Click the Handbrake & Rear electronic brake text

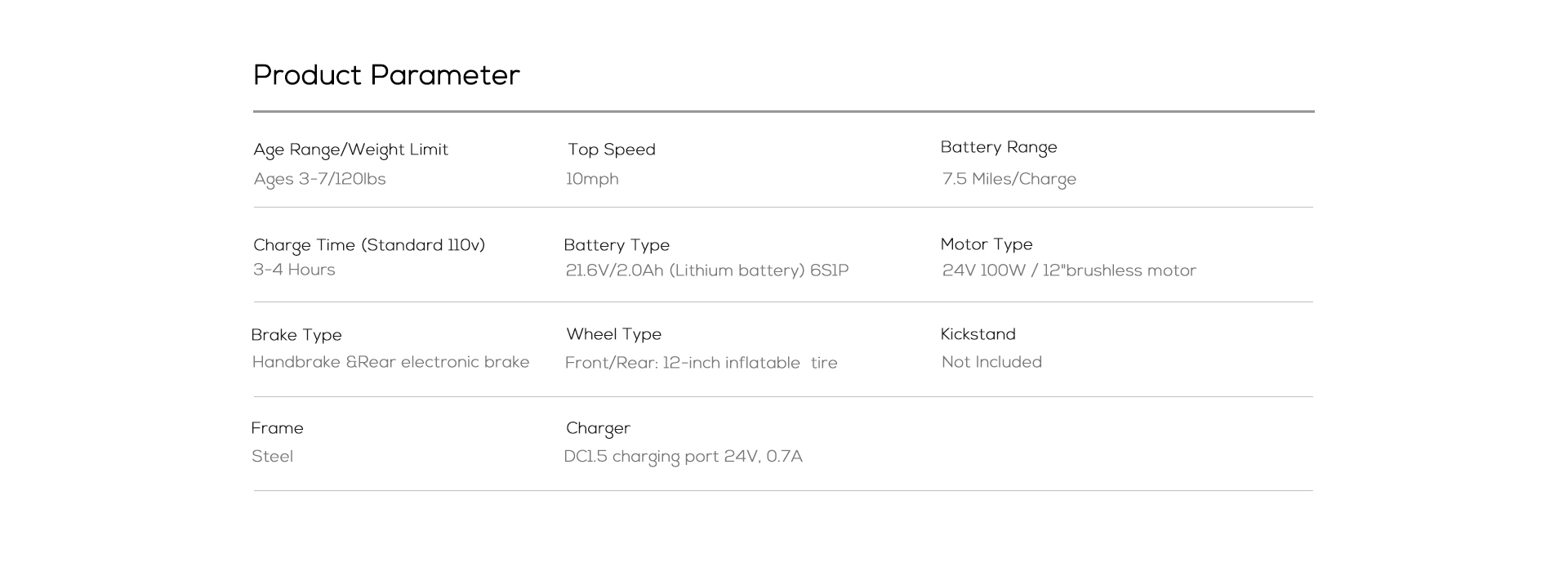pyautogui.click(x=390, y=362)
